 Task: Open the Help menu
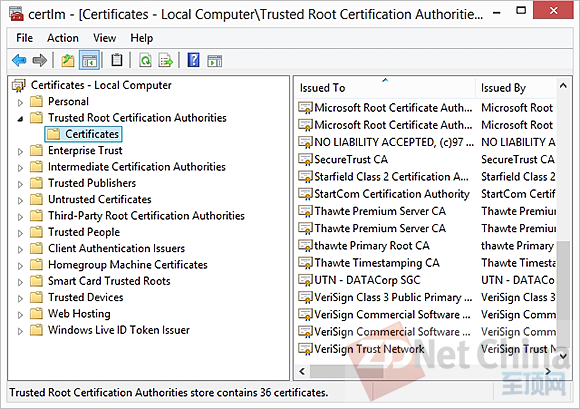coord(141,38)
